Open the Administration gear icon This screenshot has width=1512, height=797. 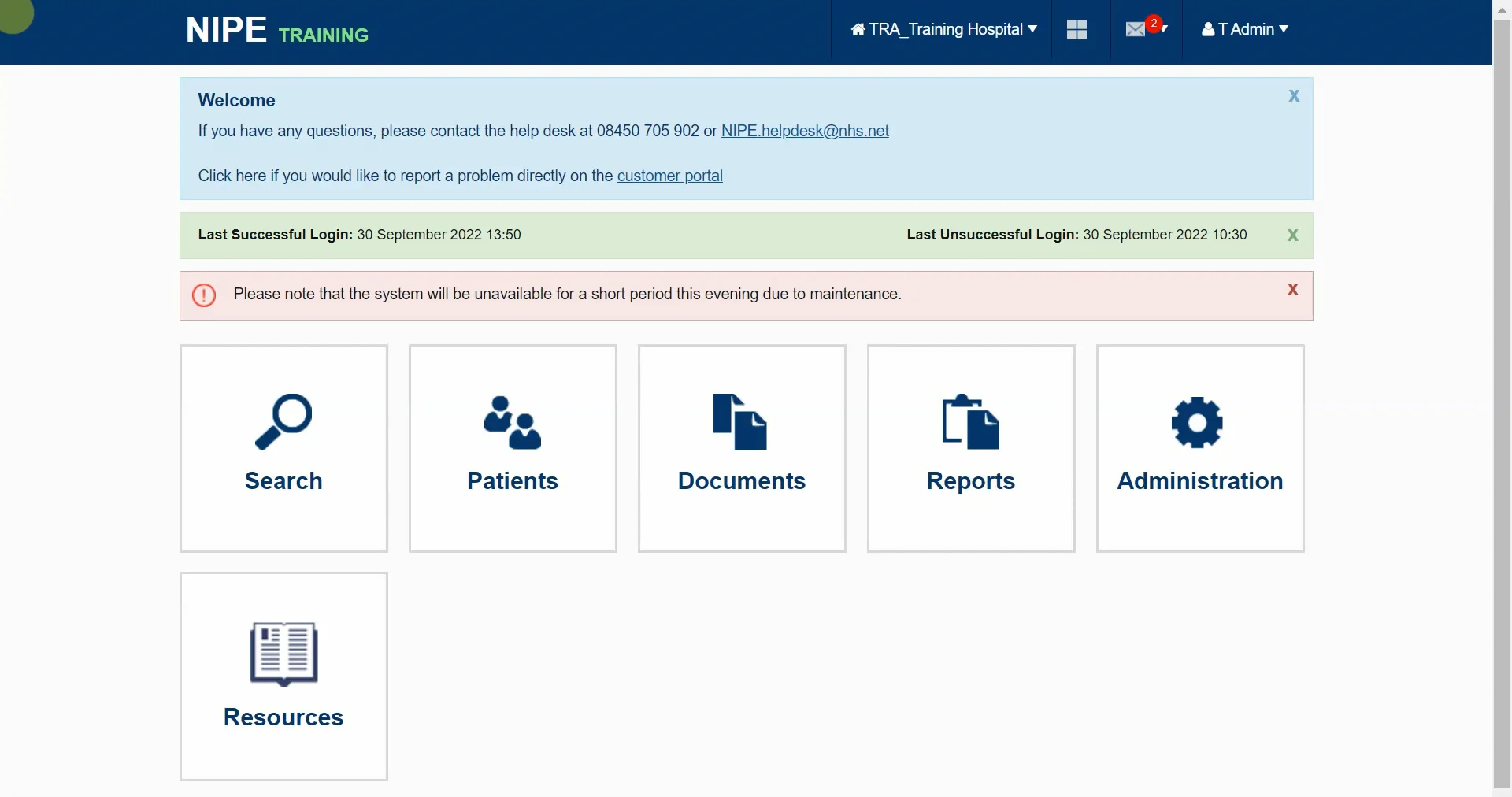(x=1199, y=423)
